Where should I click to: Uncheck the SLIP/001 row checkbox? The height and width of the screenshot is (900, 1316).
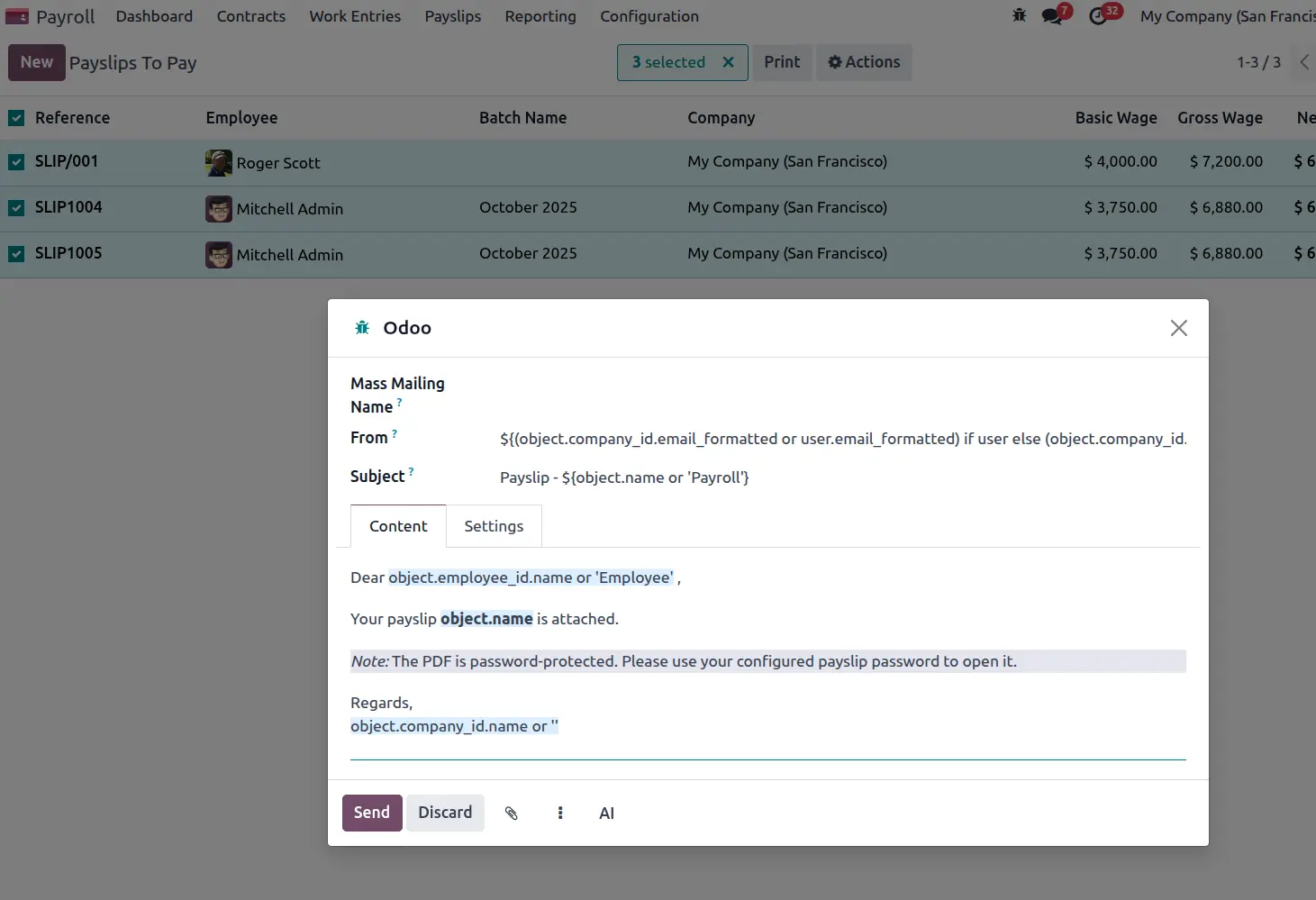(16, 162)
